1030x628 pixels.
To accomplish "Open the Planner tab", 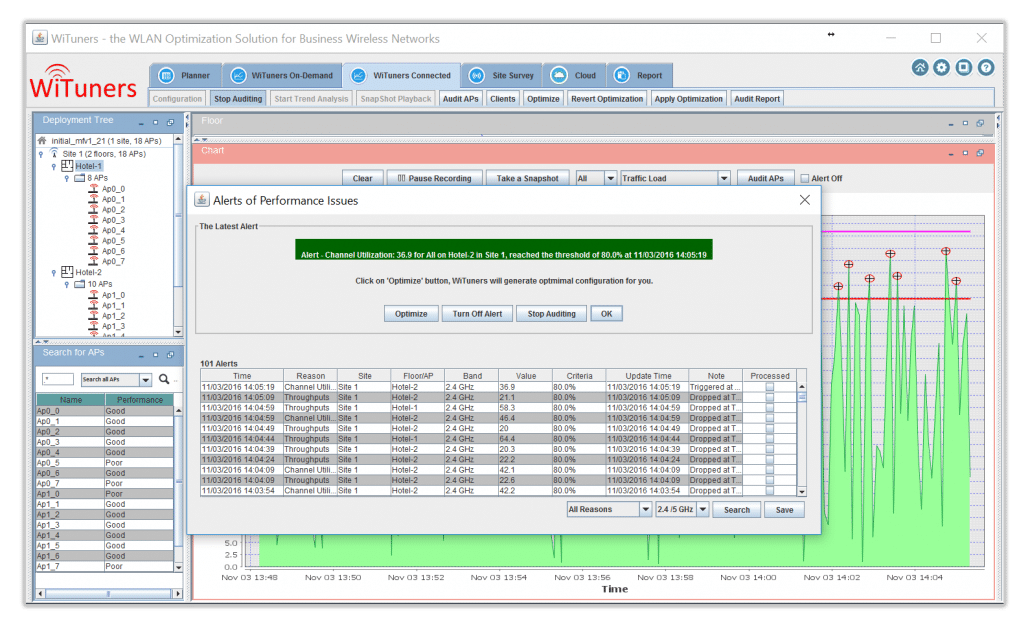I will 186,76.
